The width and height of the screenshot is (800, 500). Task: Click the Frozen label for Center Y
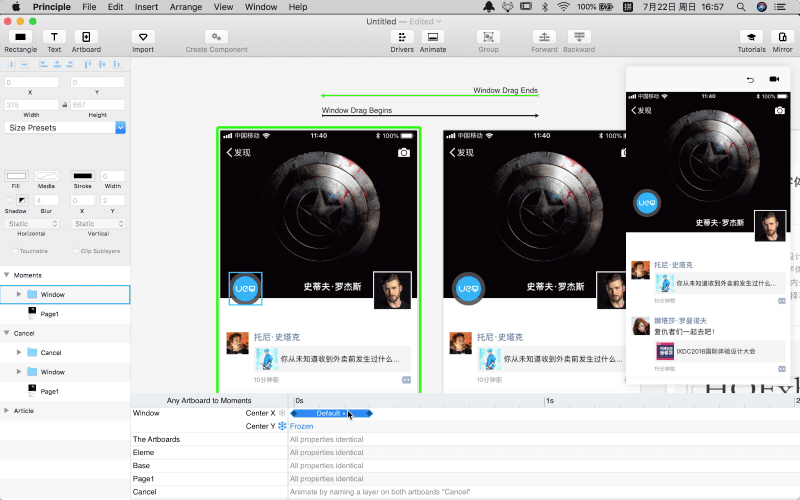[301, 426]
